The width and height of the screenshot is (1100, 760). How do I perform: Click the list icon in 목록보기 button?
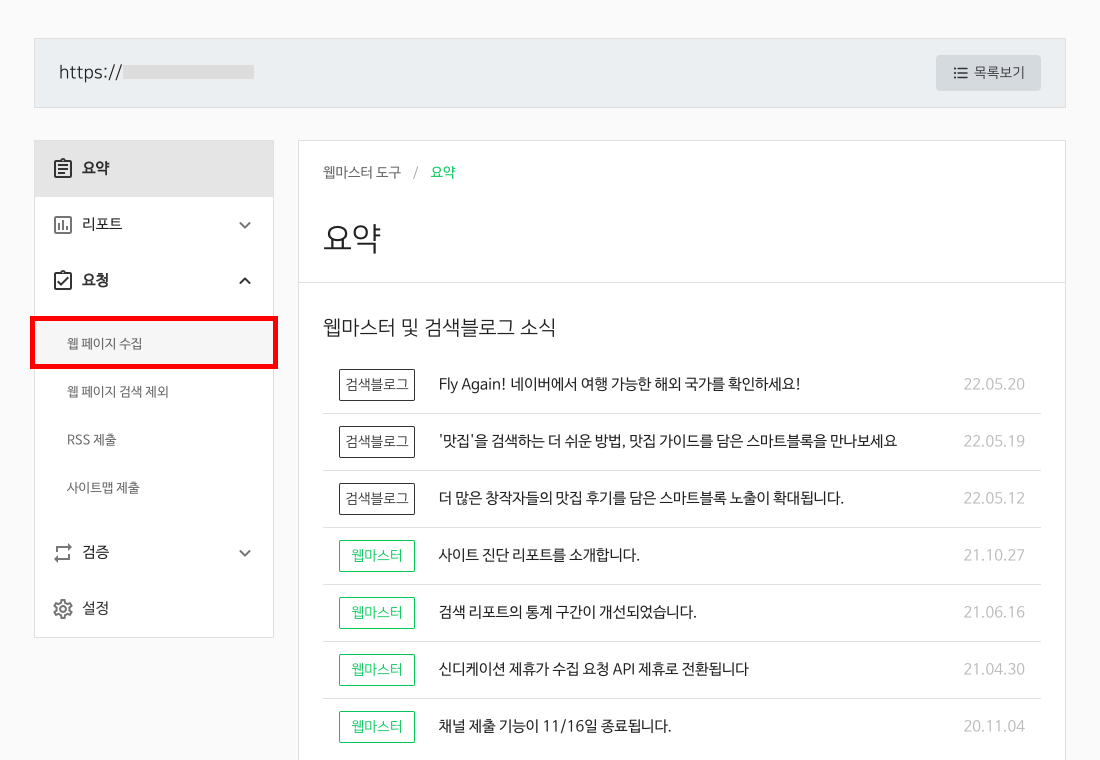coord(960,73)
